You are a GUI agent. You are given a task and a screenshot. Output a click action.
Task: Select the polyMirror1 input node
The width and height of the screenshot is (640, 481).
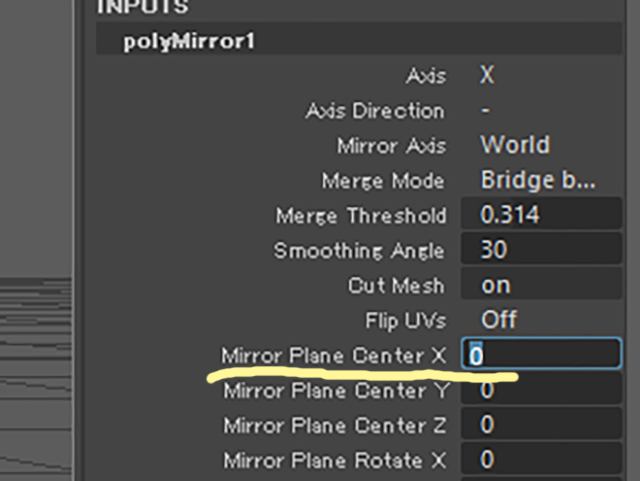189,41
